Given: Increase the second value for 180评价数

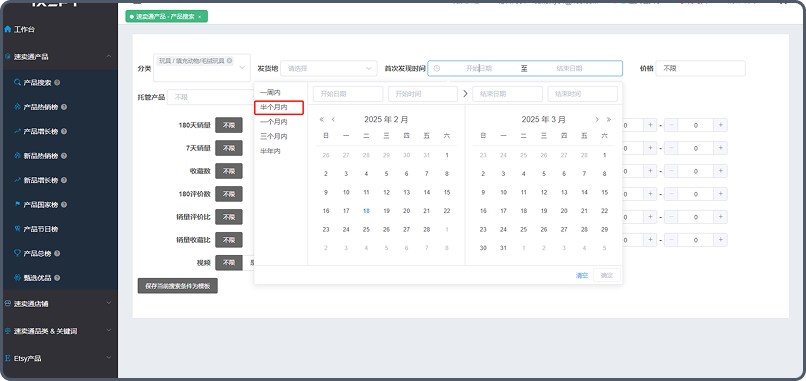Looking at the screenshot, I should pos(721,194).
